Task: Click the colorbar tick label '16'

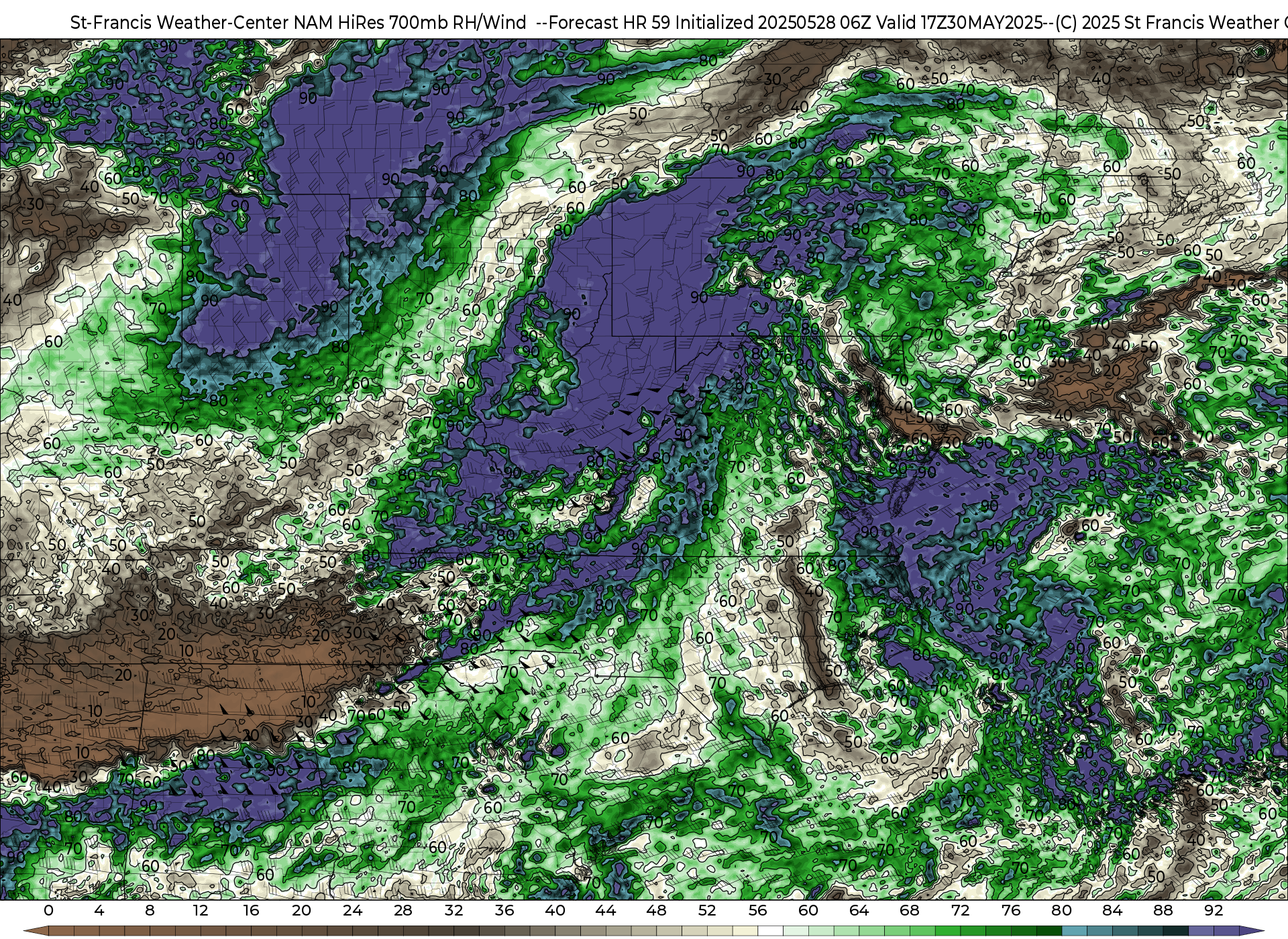Action: (251, 911)
